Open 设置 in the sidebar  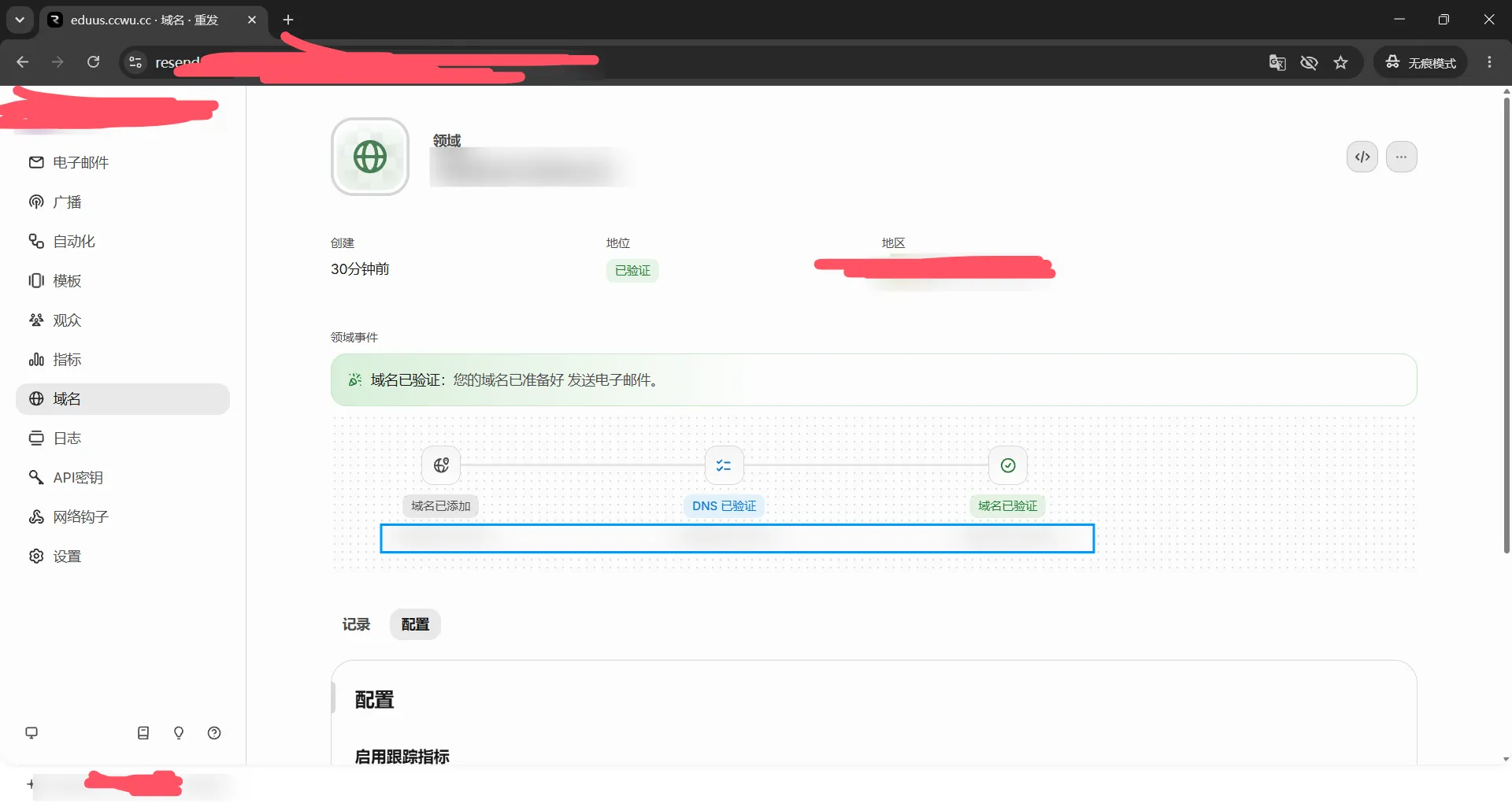pyautogui.click(x=123, y=557)
